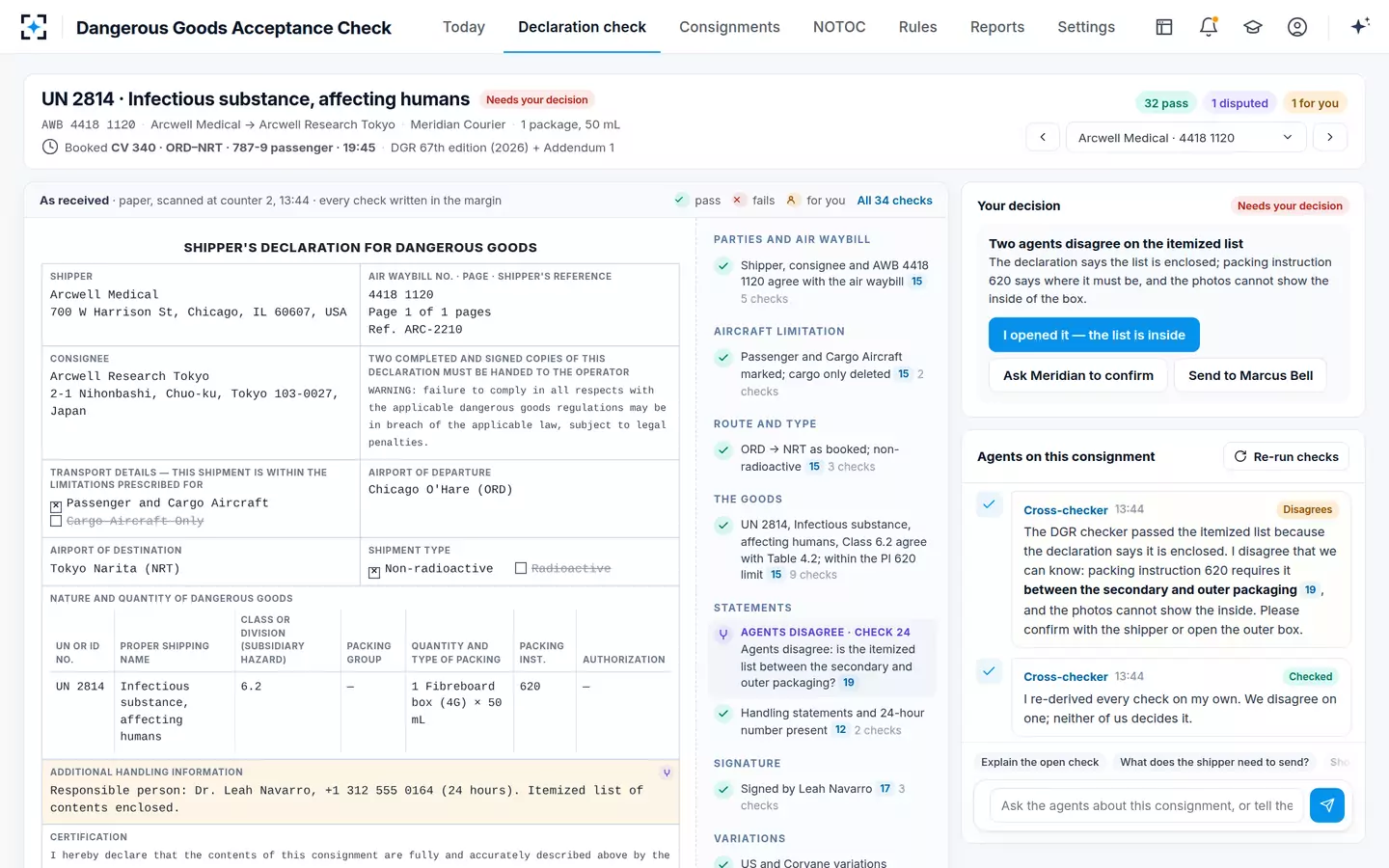Image resolution: width=1389 pixels, height=868 pixels.
Task: Click the disagree icon beside Agents Disagree Check 24
Action: [x=723, y=634]
